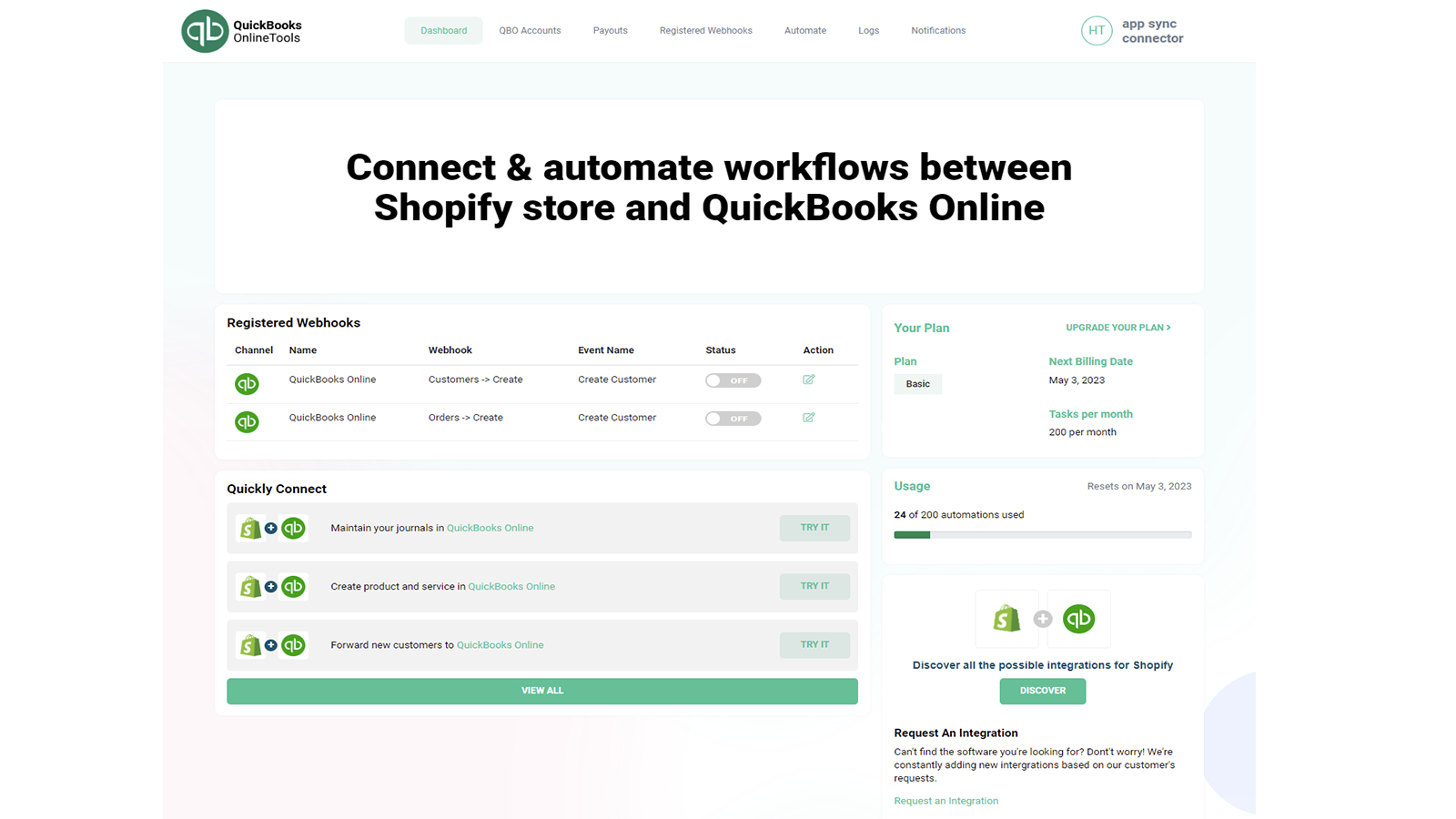This screenshot has width=1456, height=819.
Task: Open Request an Integration link
Action: coord(946,801)
